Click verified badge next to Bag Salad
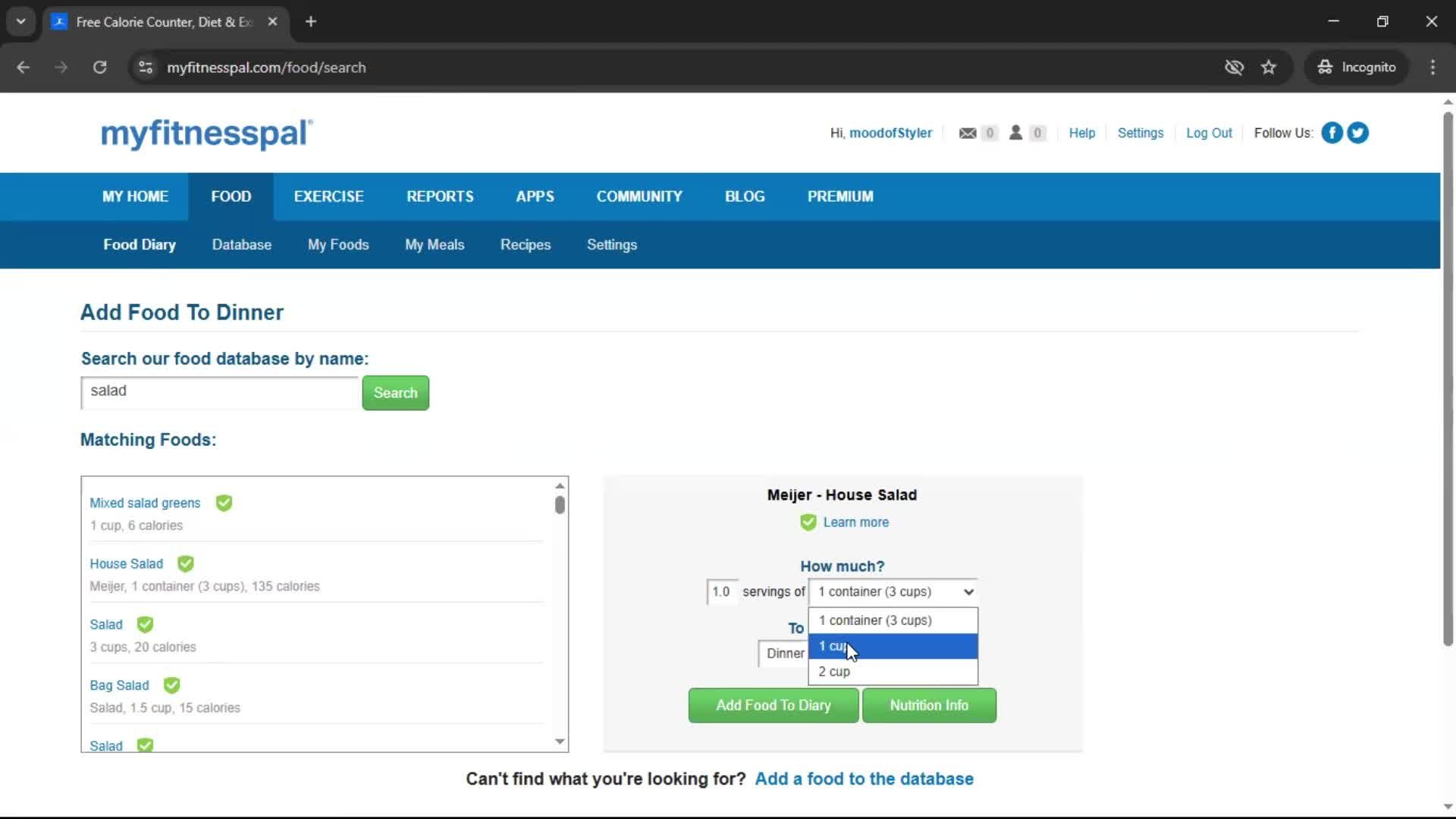Image resolution: width=1456 pixels, height=819 pixels. pos(172,685)
